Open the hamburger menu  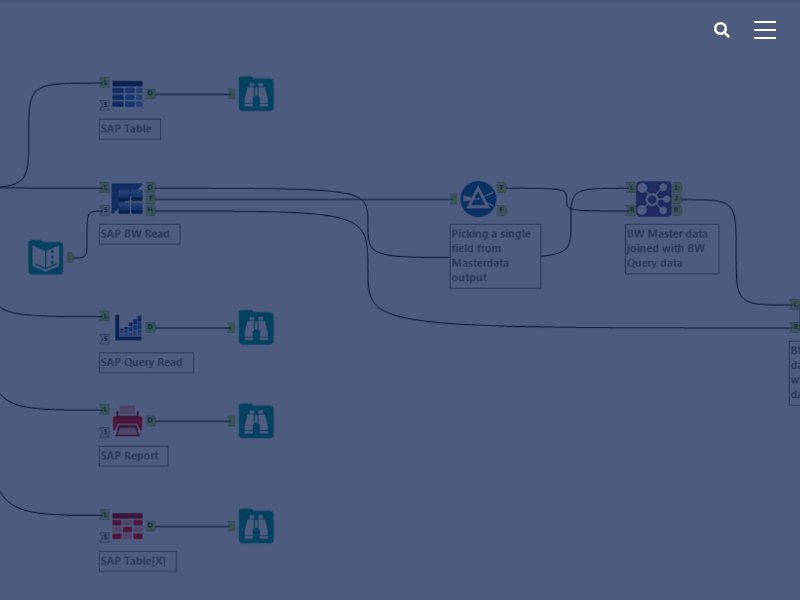coord(765,30)
